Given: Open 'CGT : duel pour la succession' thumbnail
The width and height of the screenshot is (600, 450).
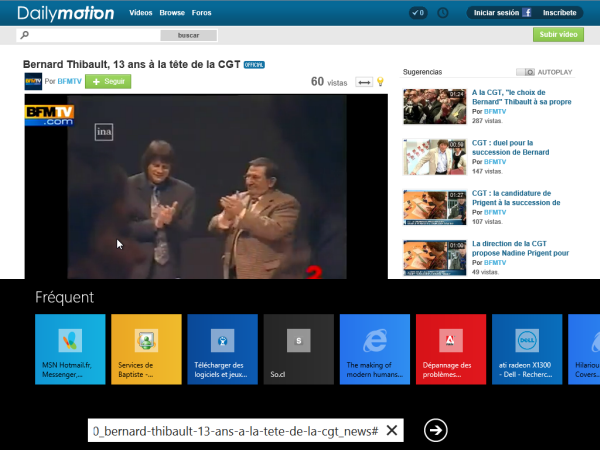Looking at the screenshot, I should coord(435,157).
